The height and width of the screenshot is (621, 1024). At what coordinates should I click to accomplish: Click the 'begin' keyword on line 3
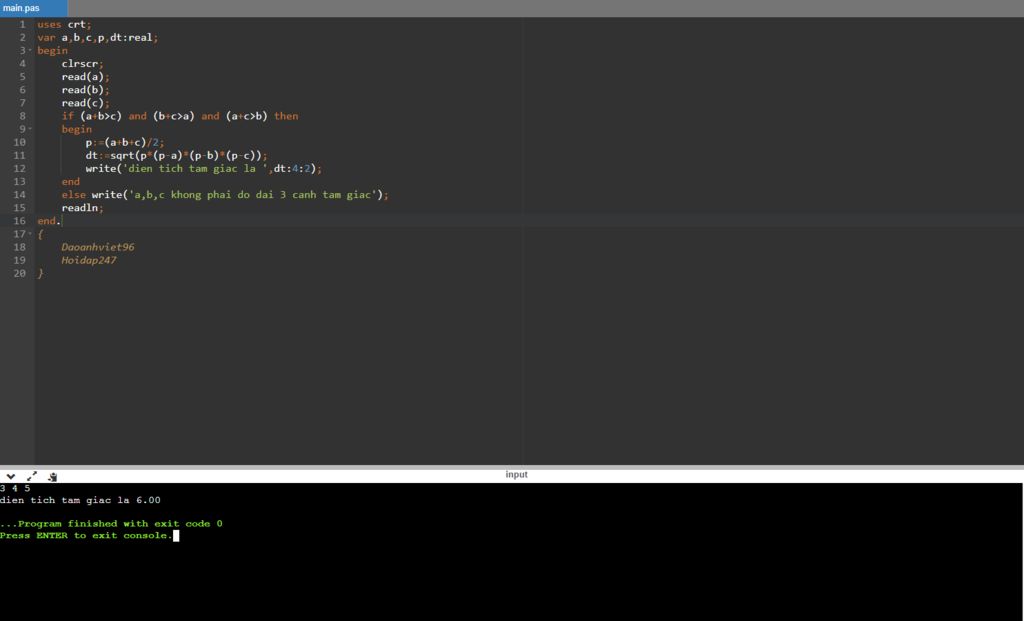pyautogui.click(x=52, y=50)
